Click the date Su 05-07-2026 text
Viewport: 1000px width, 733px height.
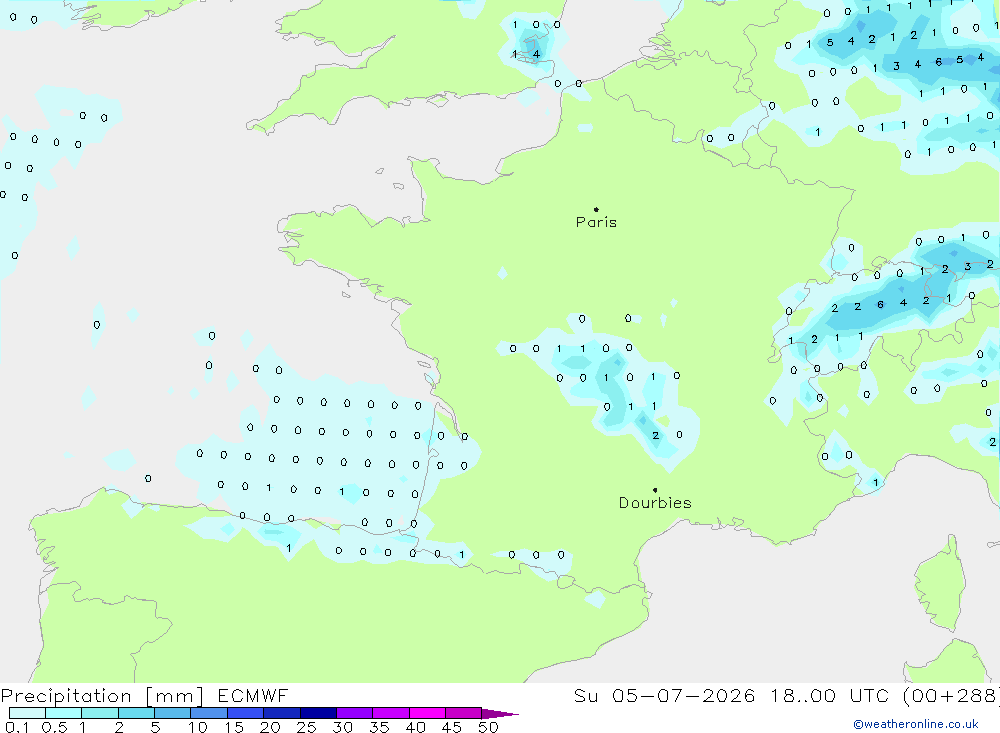tap(664, 696)
